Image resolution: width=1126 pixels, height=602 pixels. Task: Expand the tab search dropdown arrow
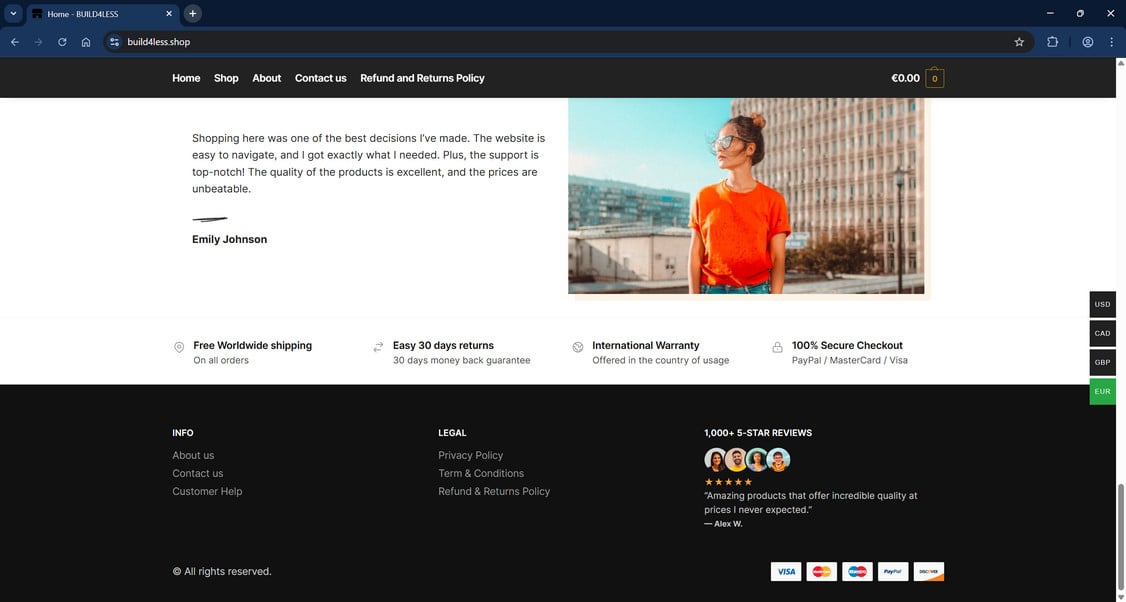click(x=14, y=14)
